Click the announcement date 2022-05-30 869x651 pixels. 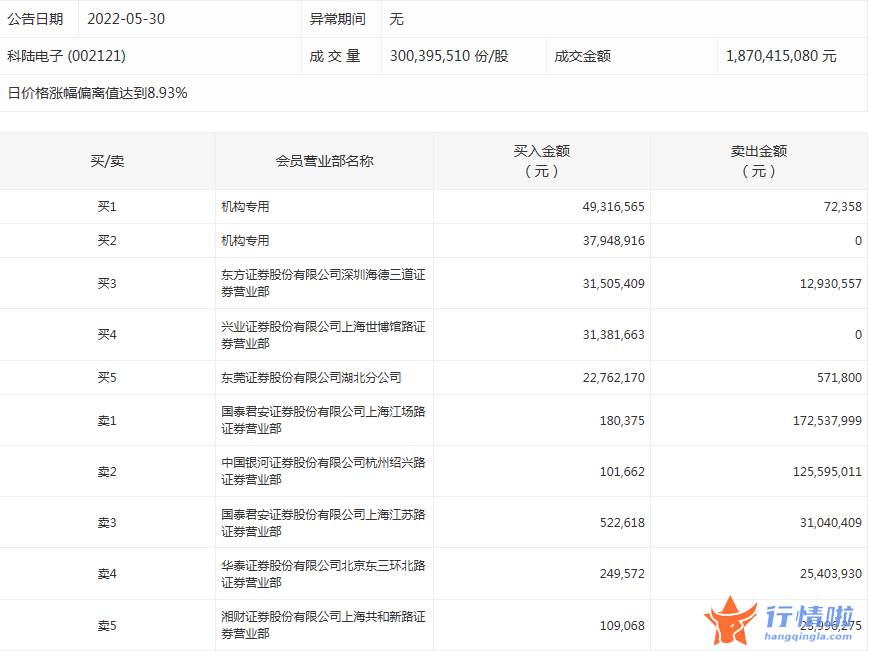[x=126, y=19]
